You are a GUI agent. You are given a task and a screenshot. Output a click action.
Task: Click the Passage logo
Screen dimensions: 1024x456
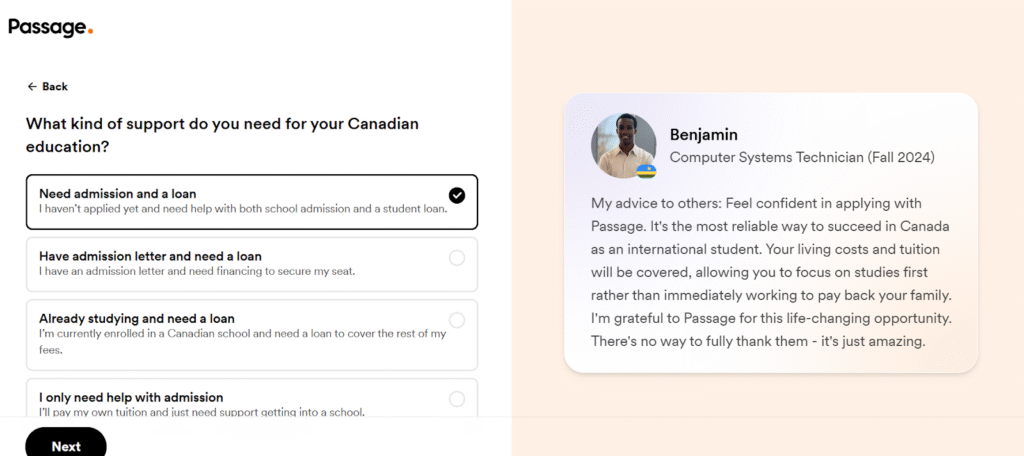pos(50,27)
